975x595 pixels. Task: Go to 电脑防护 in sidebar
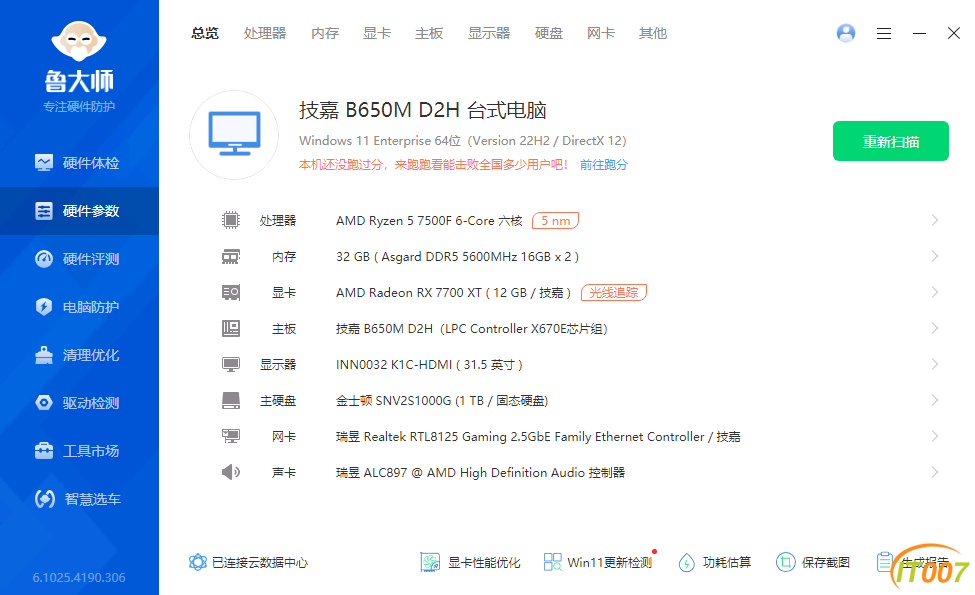[x=79, y=307]
